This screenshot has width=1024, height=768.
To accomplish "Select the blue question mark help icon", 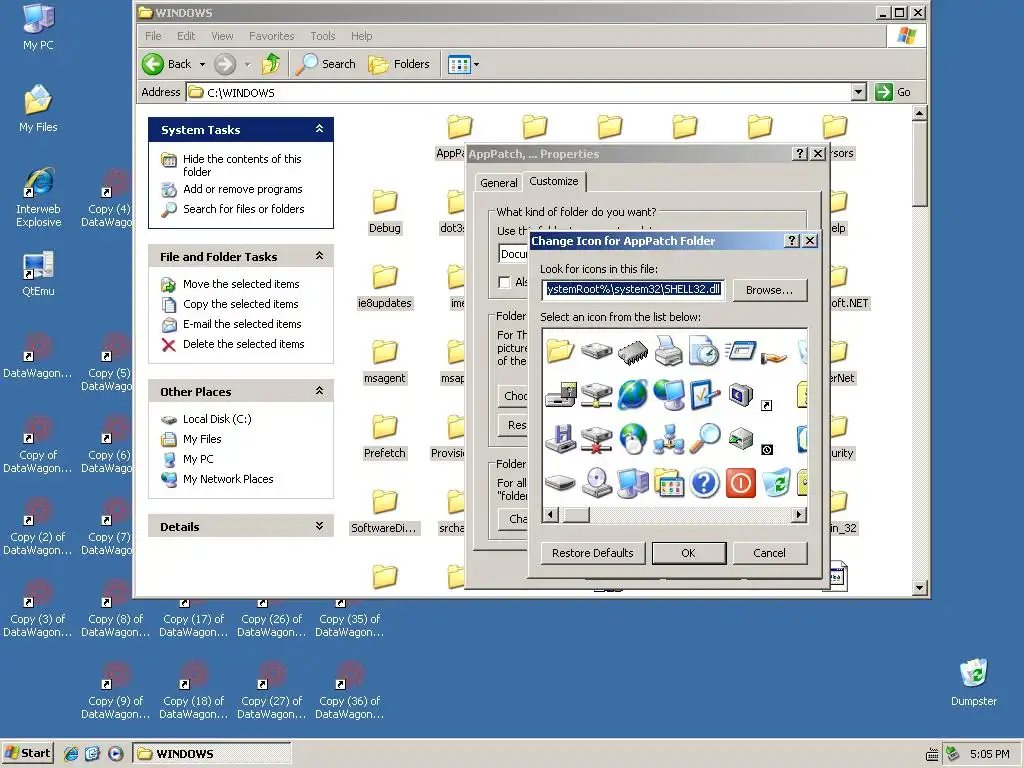I will pos(705,483).
